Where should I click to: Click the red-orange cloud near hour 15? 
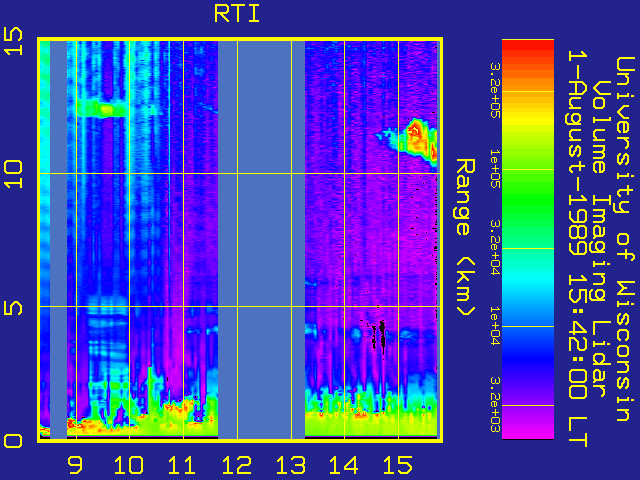pos(418,141)
